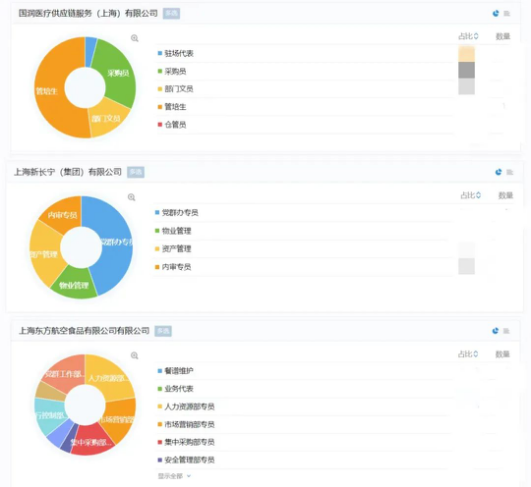
Task: Sort by 占比 in 上海新长宁 panel
Action: [x=471, y=195]
